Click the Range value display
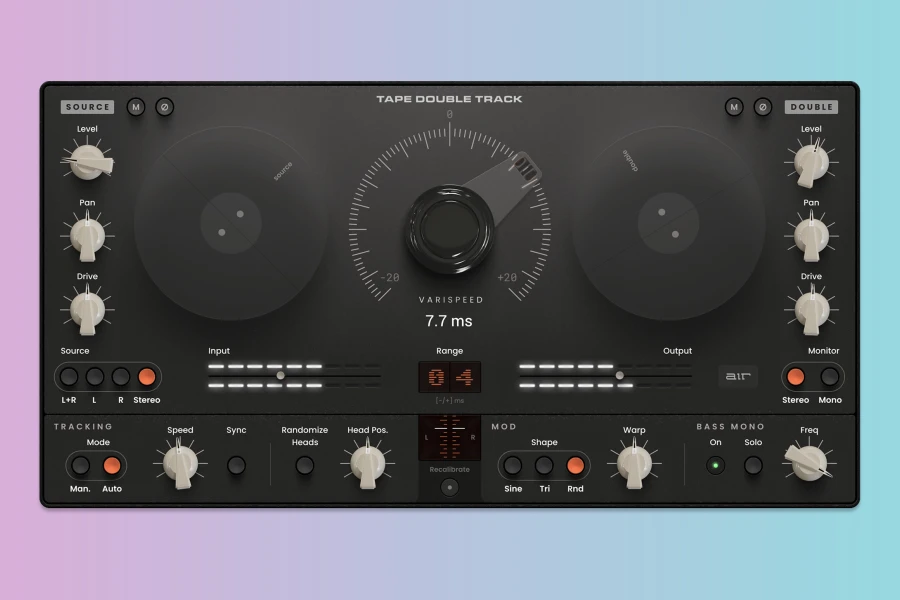900x600 pixels. click(449, 377)
